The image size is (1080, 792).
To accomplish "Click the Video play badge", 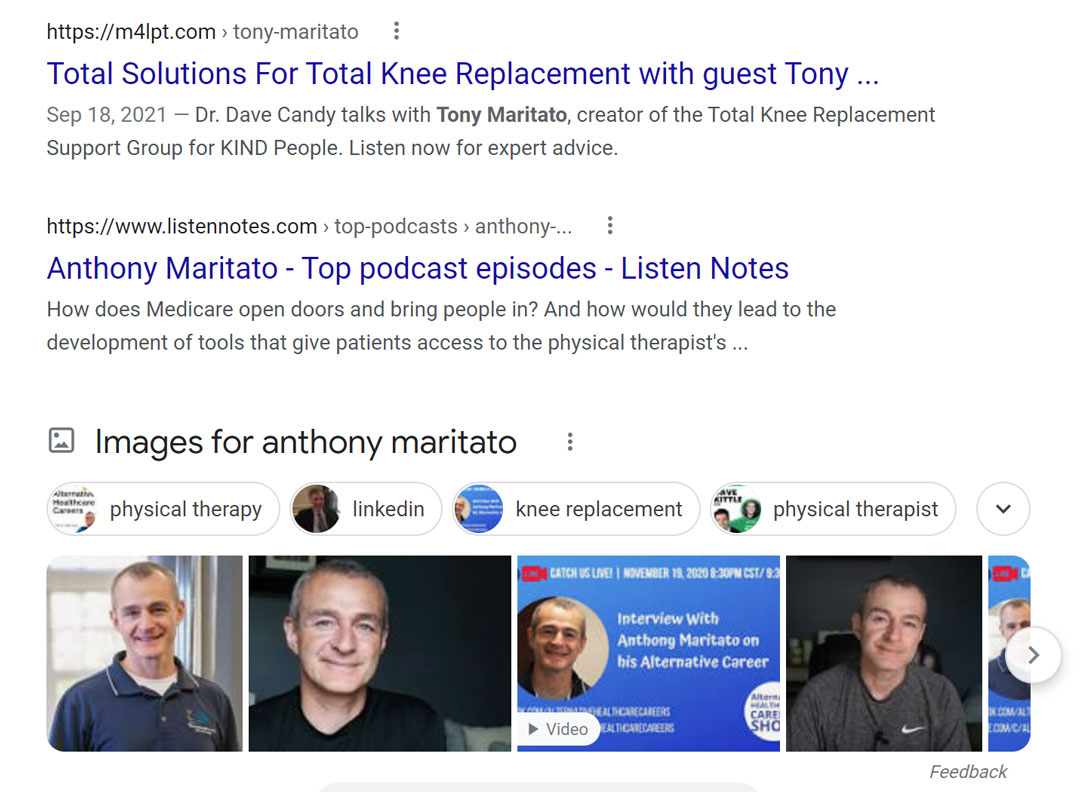I will [x=559, y=729].
